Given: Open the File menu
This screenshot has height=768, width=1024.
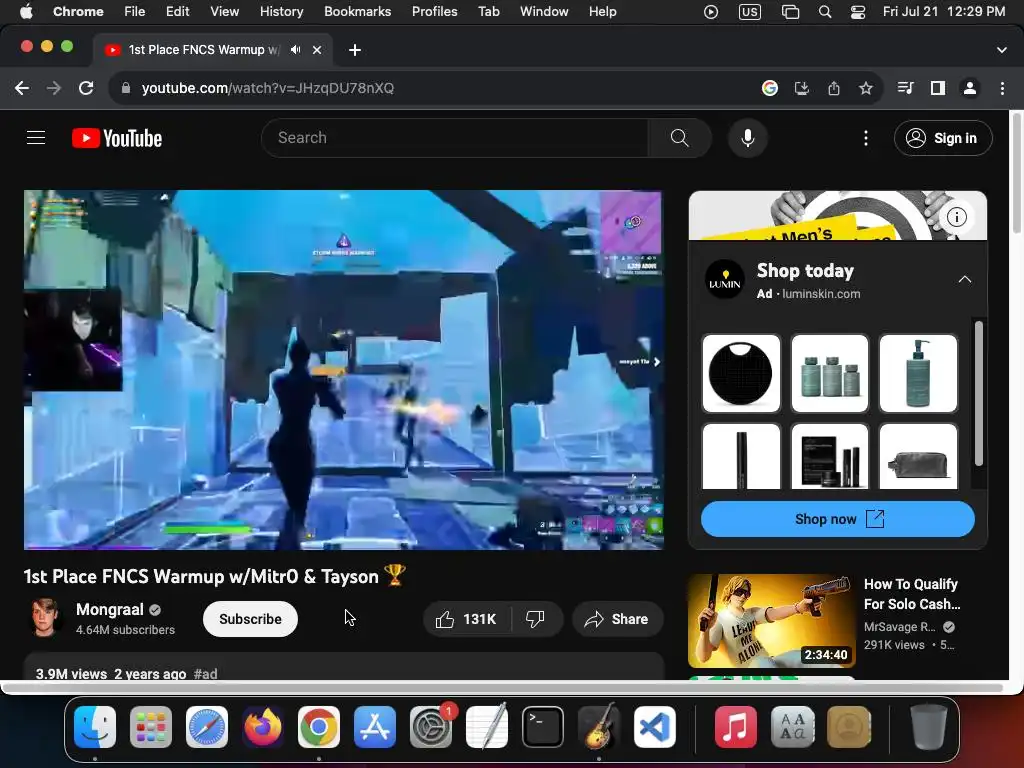Looking at the screenshot, I should (135, 11).
